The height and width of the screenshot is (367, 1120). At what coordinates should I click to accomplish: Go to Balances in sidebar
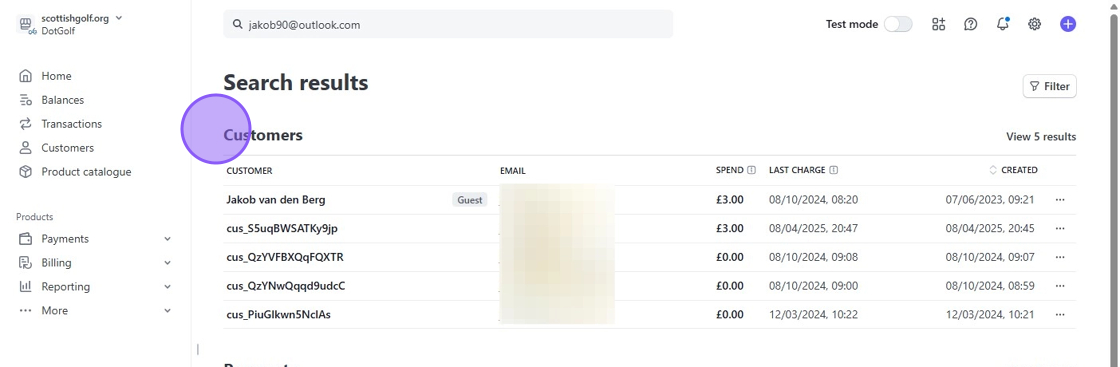click(62, 100)
